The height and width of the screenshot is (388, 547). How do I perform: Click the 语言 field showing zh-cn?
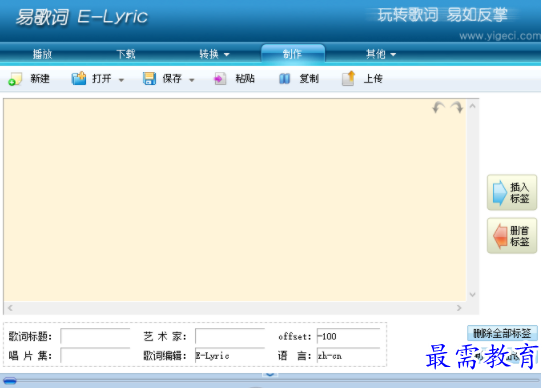pyautogui.click(x=349, y=356)
